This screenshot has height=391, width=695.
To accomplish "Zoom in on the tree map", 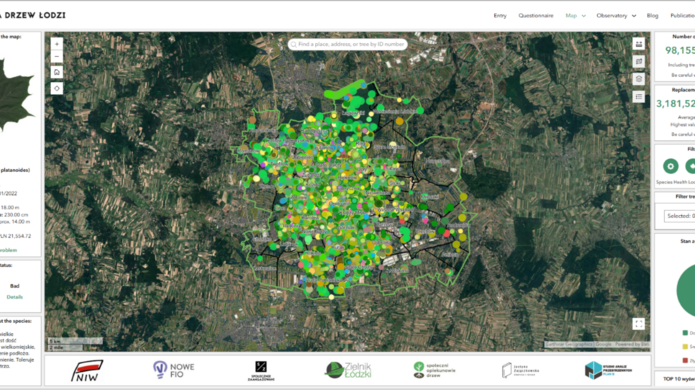I will tap(57, 44).
